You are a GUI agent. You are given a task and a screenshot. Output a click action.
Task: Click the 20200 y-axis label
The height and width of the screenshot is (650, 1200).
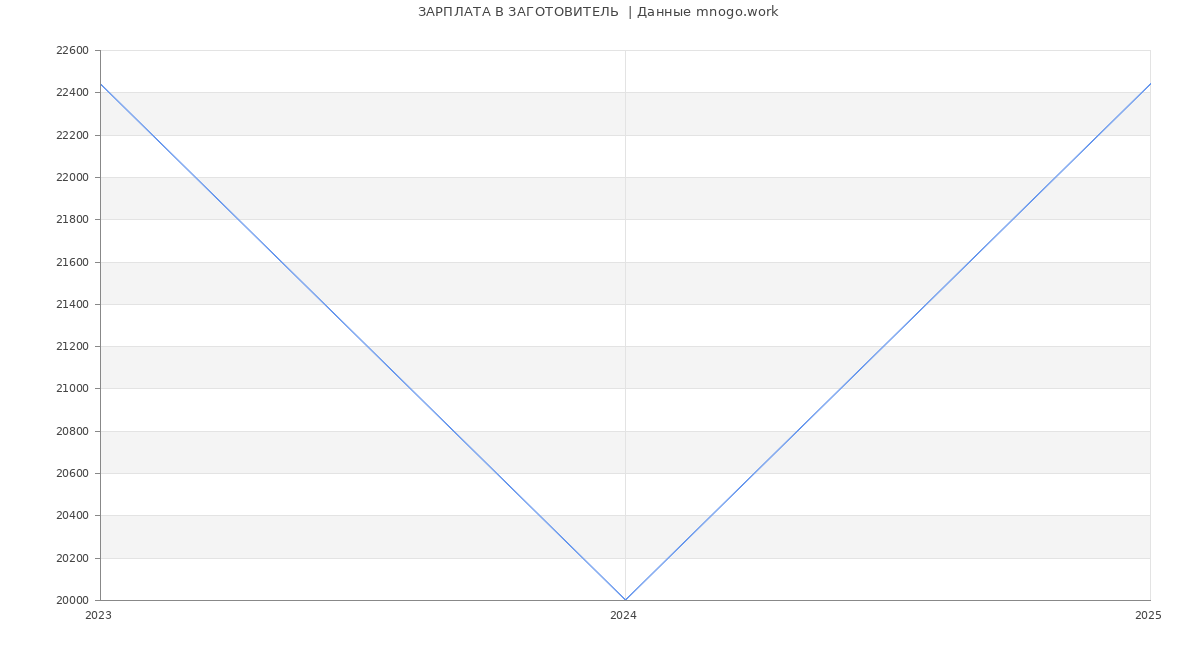[72, 558]
